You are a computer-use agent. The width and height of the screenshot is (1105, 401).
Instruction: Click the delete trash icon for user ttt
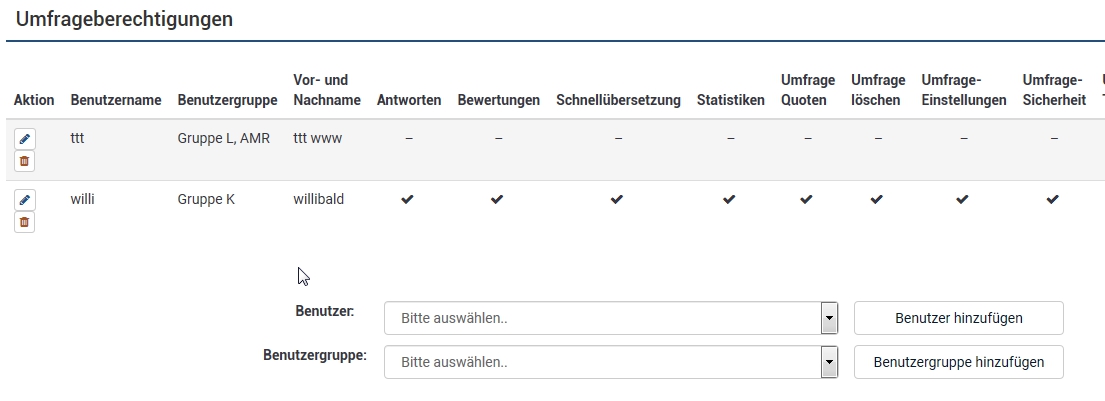(x=25, y=161)
